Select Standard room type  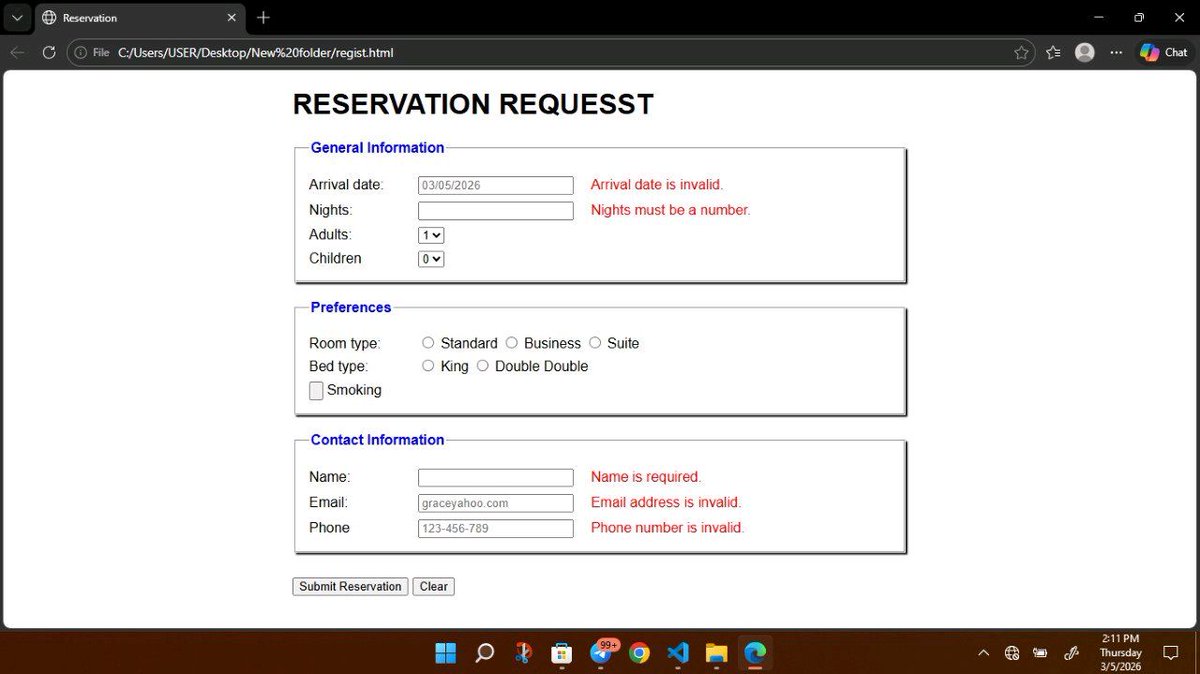(428, 343)
